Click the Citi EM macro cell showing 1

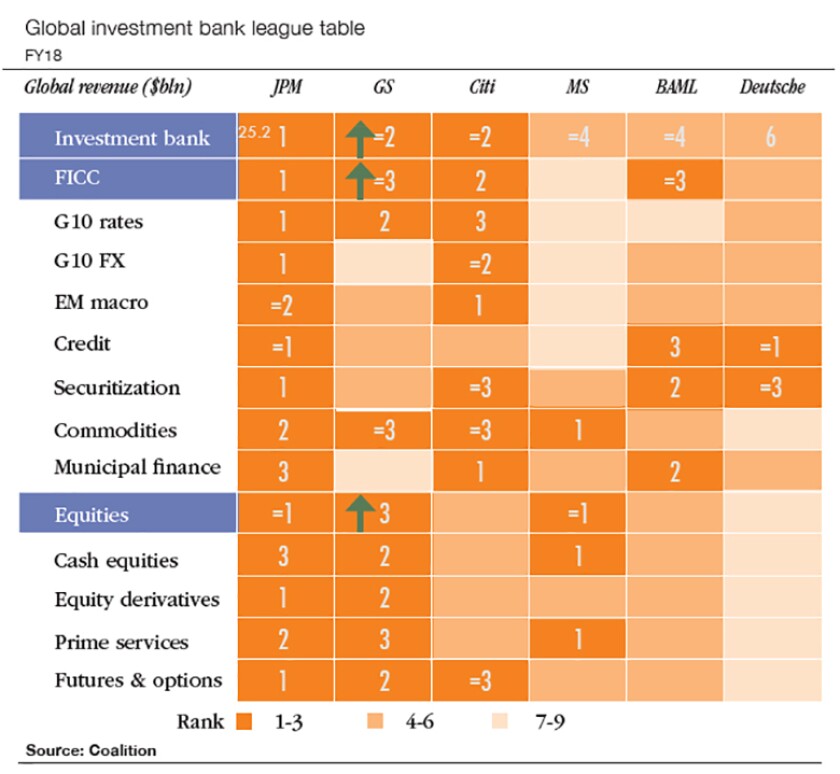pos(480,304)
